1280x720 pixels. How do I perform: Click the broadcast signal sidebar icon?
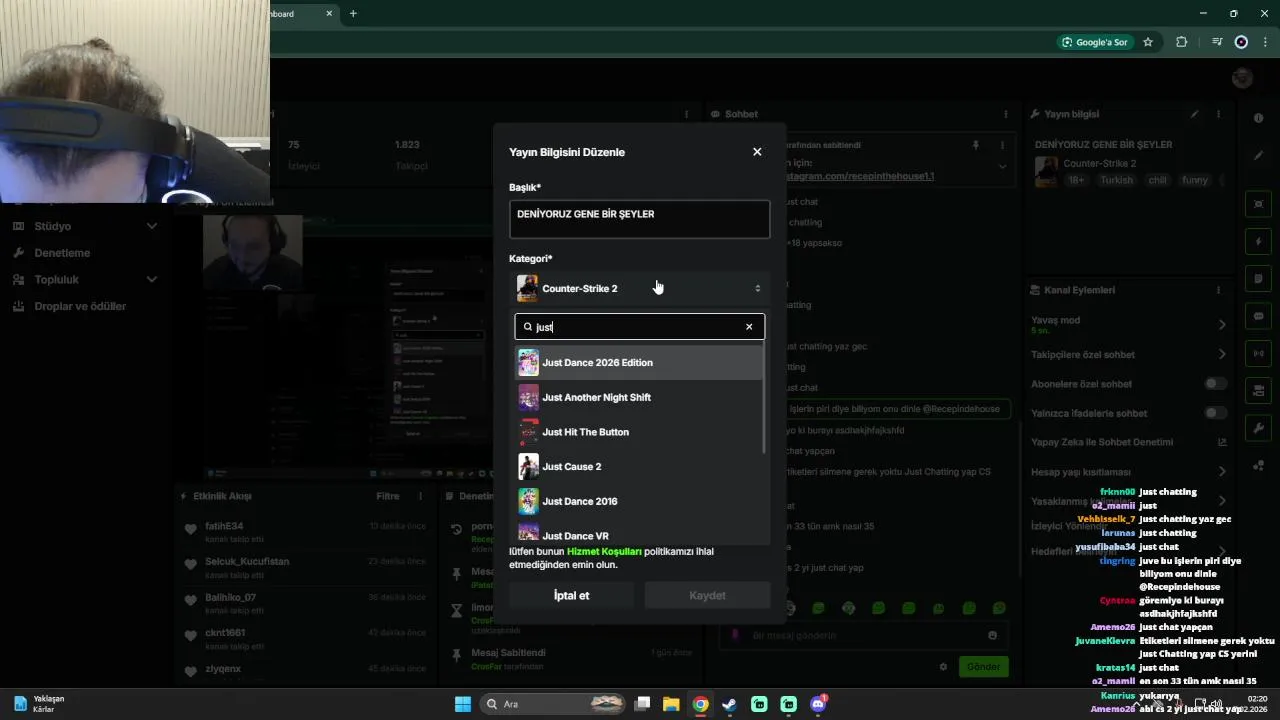click(x=1258, y=353)
